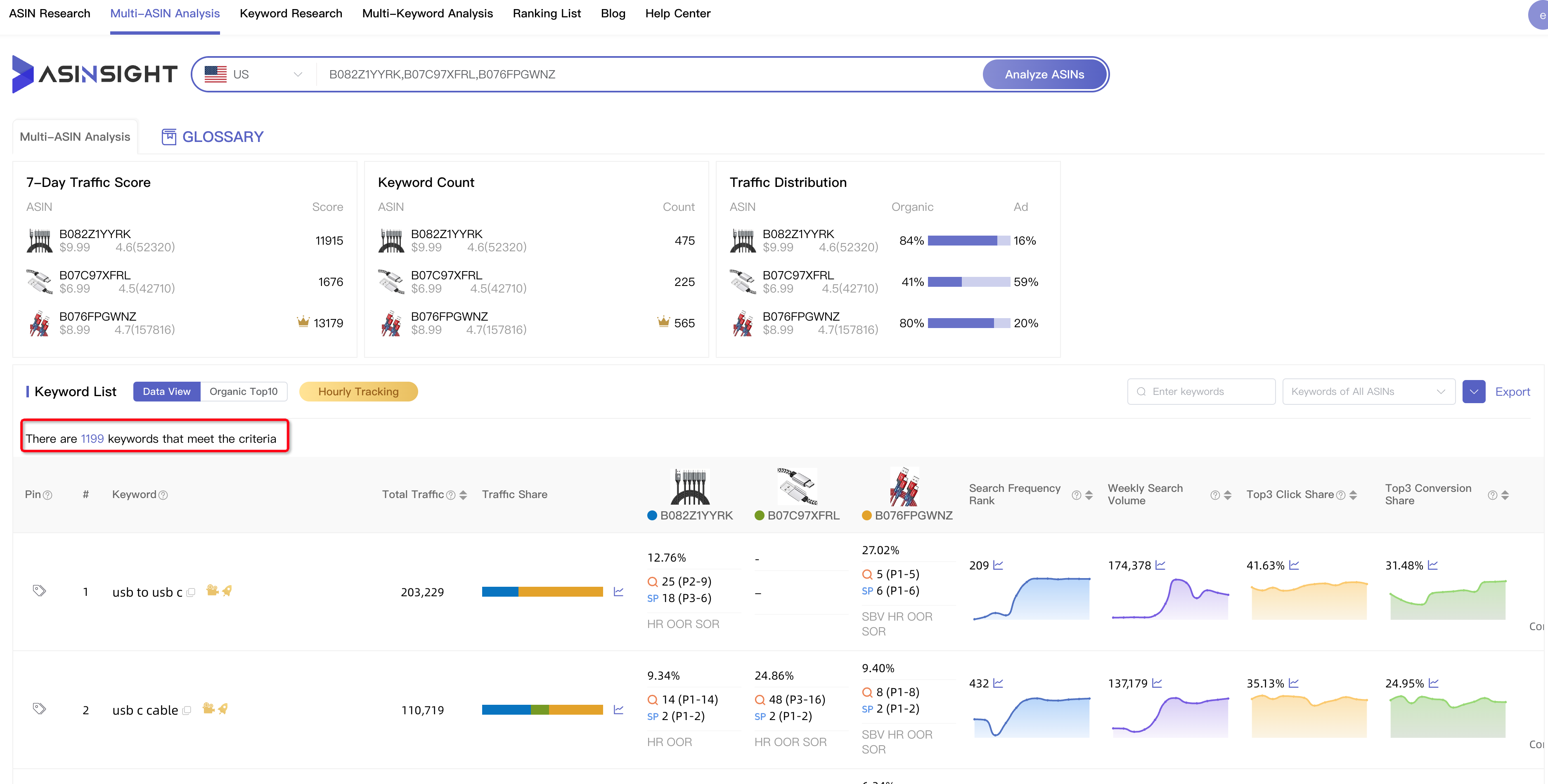
Task: Open the GLOSSARY link
Action: (222, 137)
